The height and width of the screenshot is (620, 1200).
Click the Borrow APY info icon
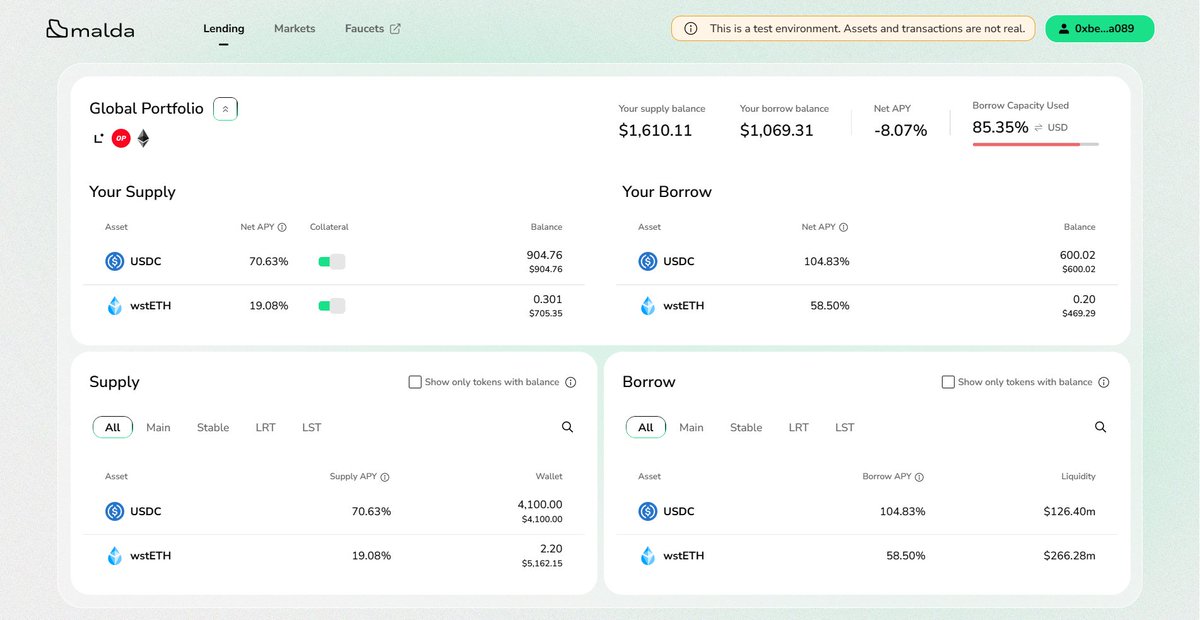click(919, 477)
